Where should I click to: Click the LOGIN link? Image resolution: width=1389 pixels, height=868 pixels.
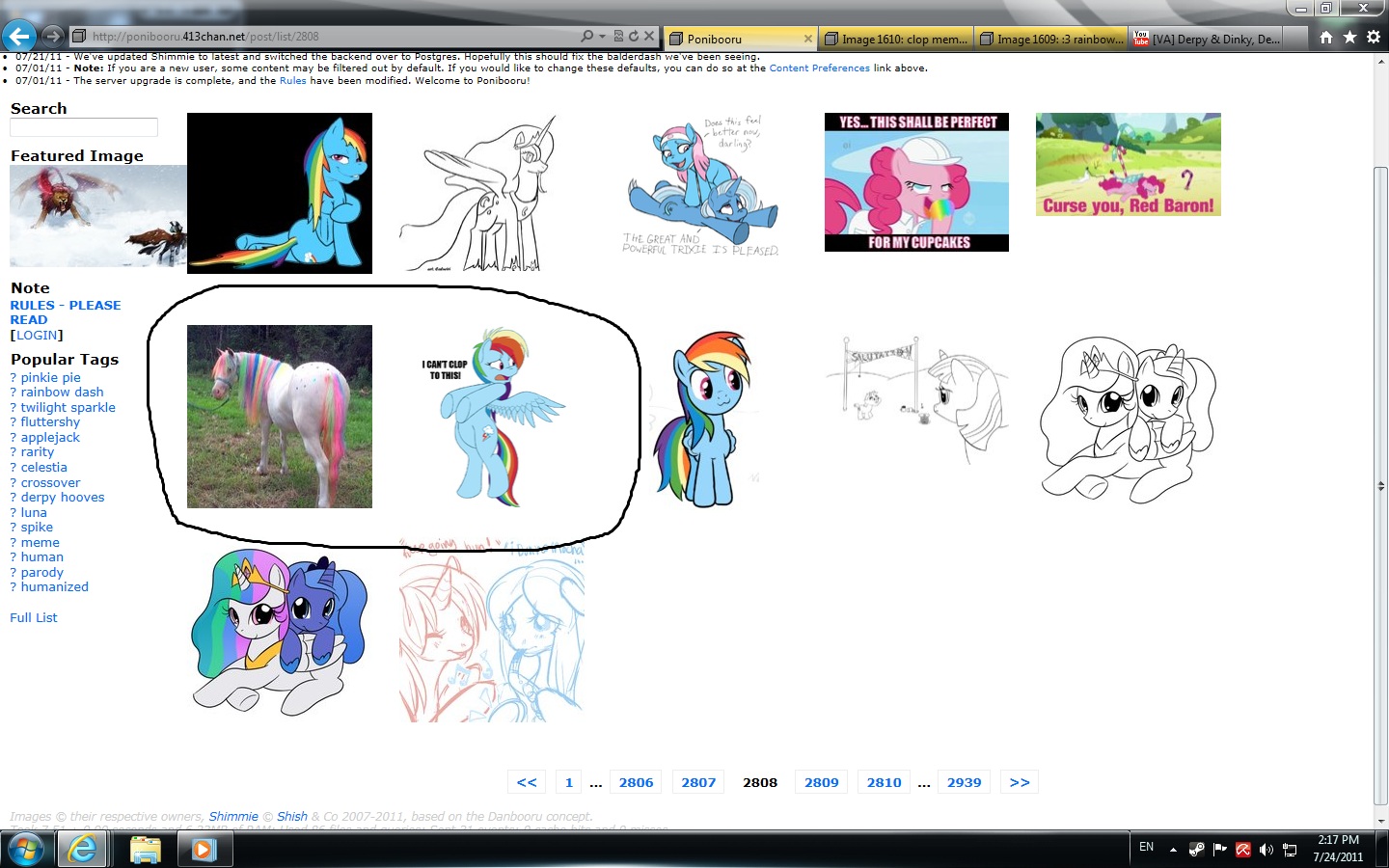(x=37, y=336)
